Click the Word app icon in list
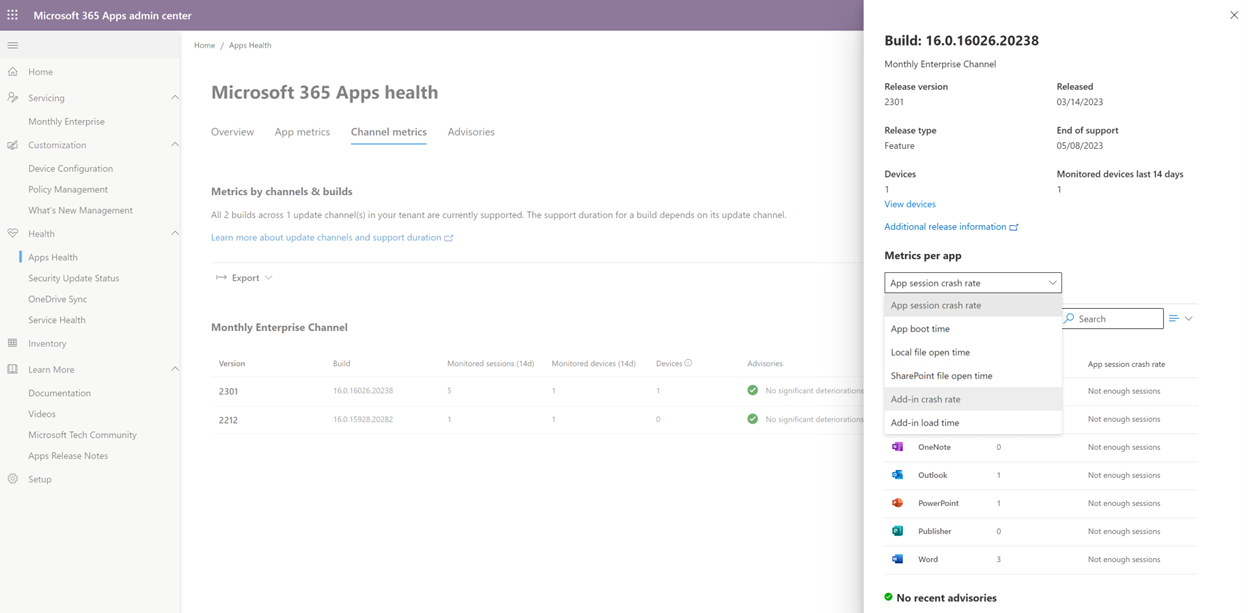 [897, 559]
